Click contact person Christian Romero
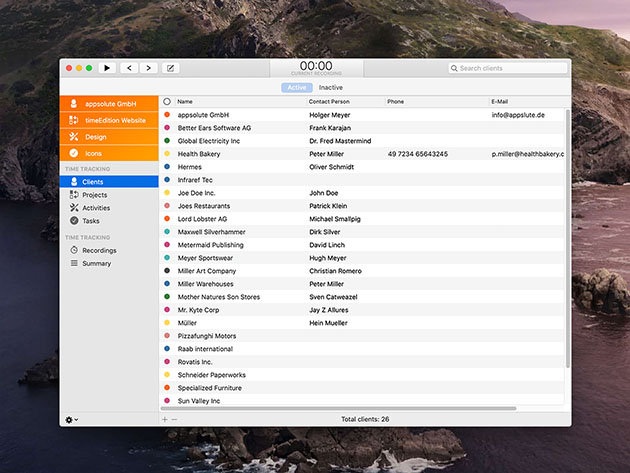The height and width of the screenshot is (473, 630). click(x=335, y=271)
